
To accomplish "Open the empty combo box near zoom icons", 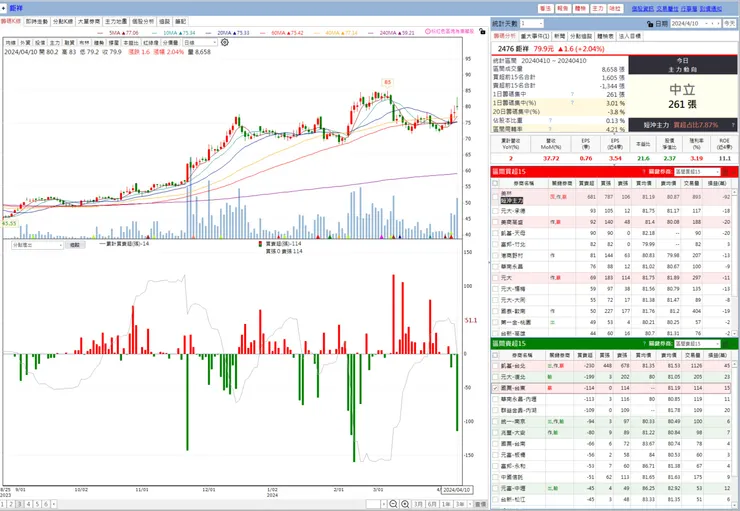I will 376,504.
